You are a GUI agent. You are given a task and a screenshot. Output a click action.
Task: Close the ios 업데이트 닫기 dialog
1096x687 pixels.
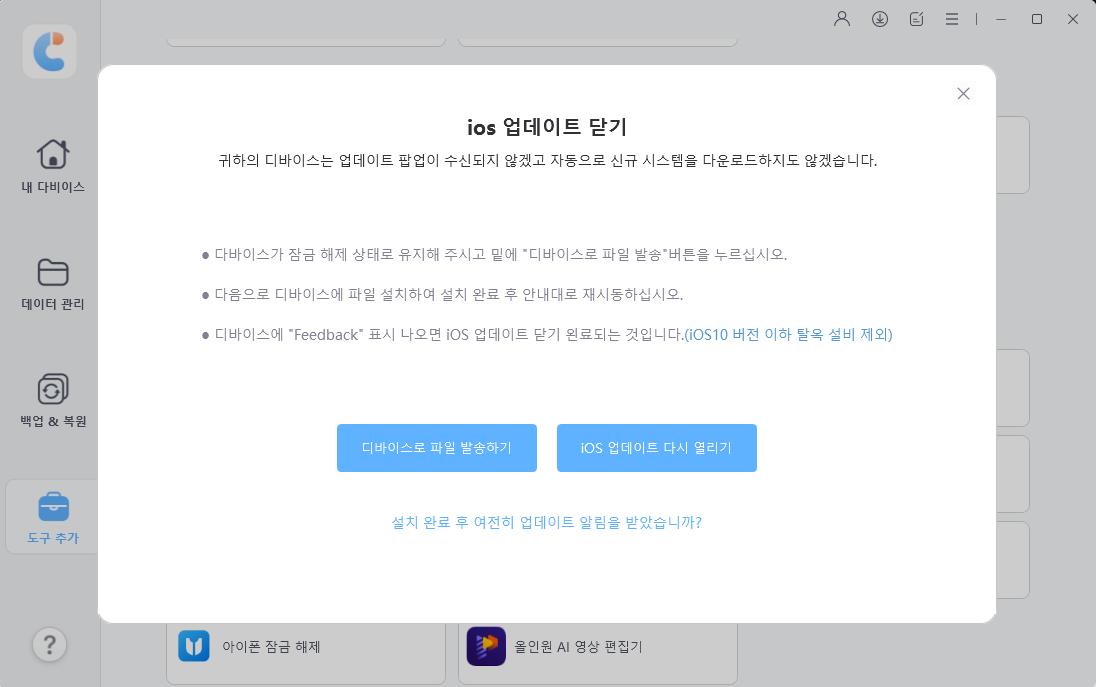click(x=963, y=93)
